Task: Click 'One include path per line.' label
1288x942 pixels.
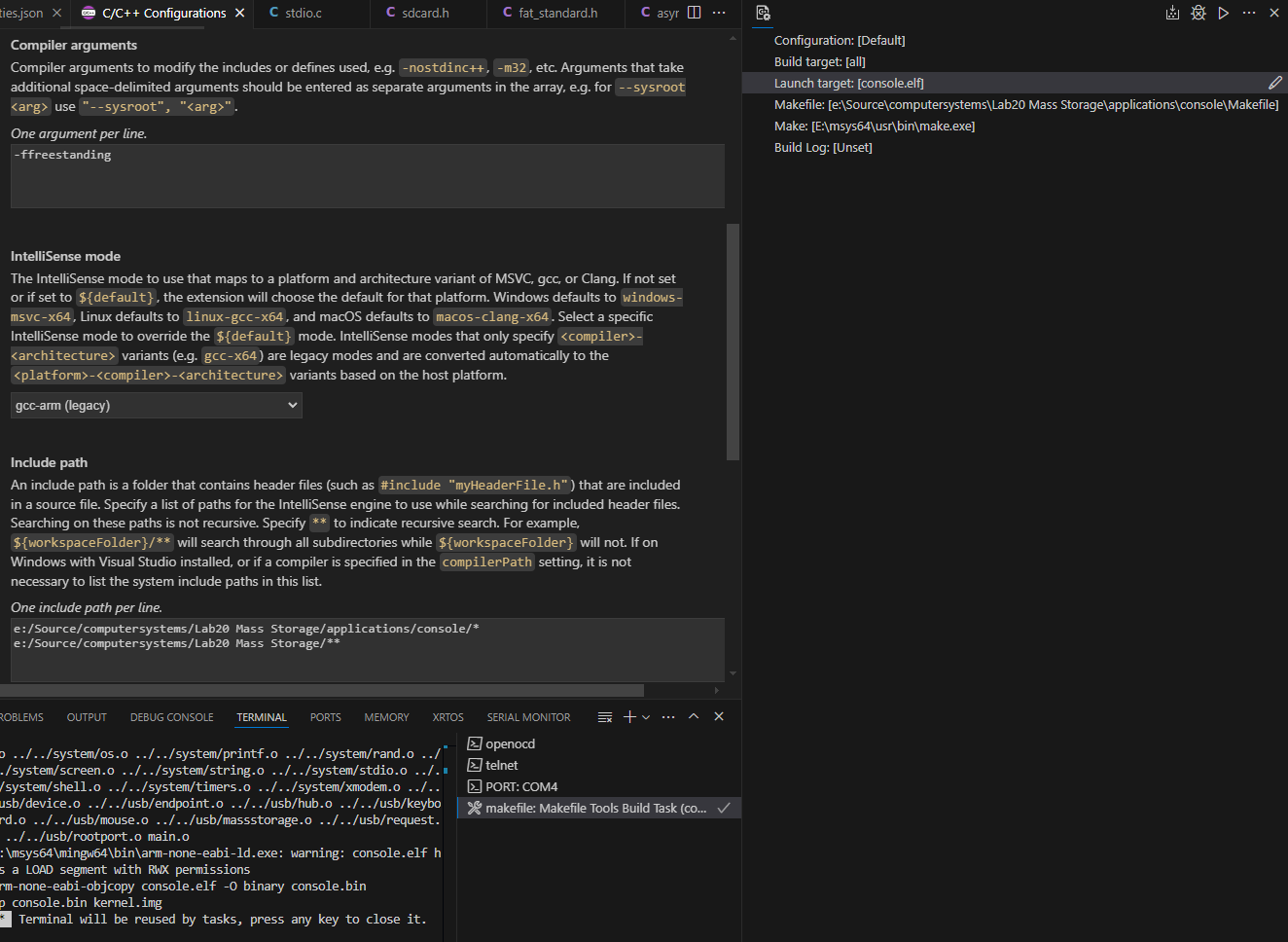Action: pos(87,607)
